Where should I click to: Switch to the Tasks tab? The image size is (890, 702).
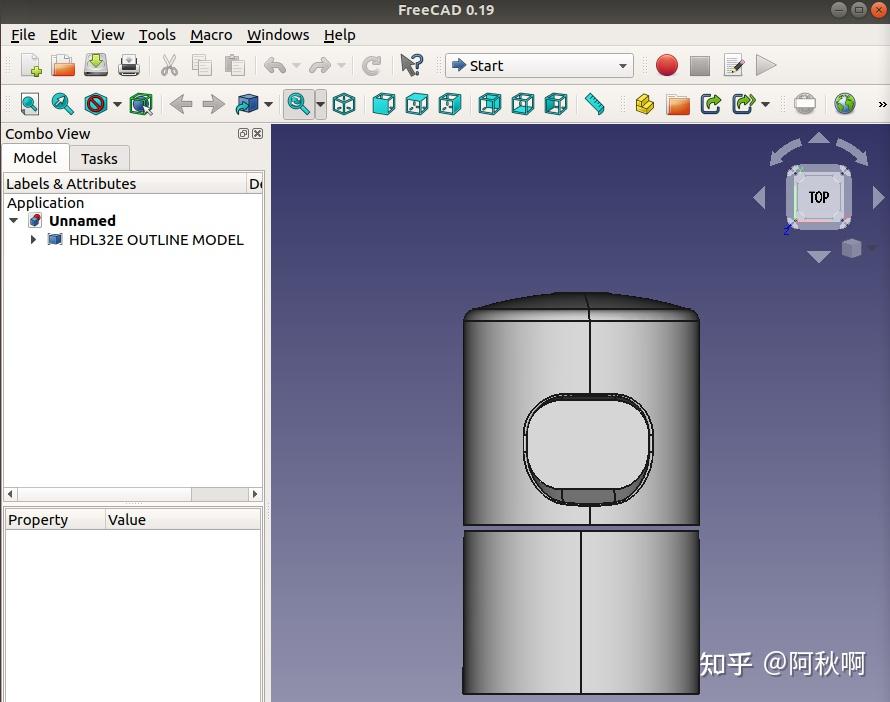[x=99, y=158]
